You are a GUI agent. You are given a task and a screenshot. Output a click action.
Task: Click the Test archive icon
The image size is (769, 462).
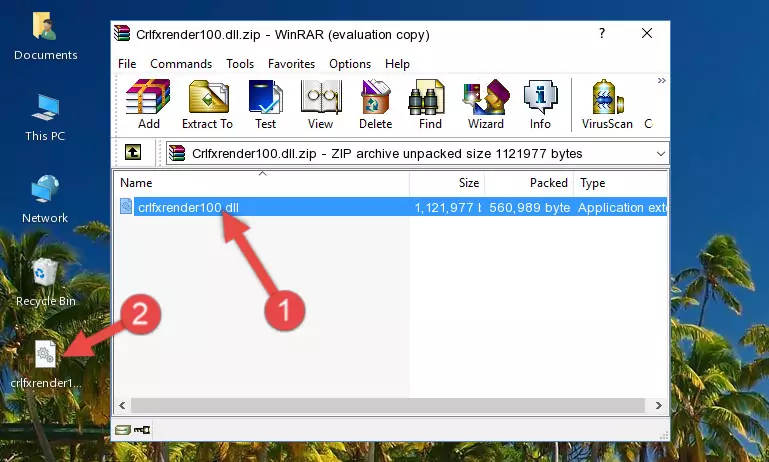(x=265, y=104)
